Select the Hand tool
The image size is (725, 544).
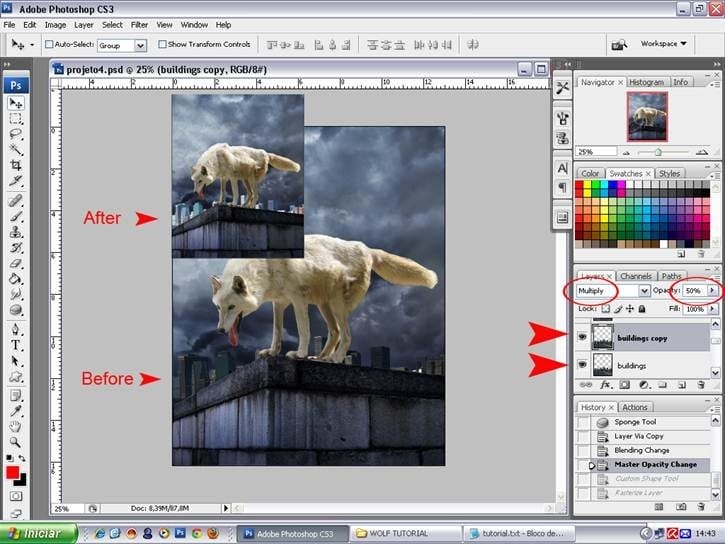[16, 426]
